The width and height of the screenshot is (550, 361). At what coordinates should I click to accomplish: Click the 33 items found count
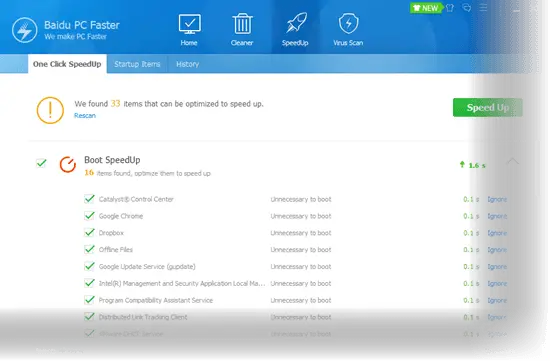[x=115, y=103]
